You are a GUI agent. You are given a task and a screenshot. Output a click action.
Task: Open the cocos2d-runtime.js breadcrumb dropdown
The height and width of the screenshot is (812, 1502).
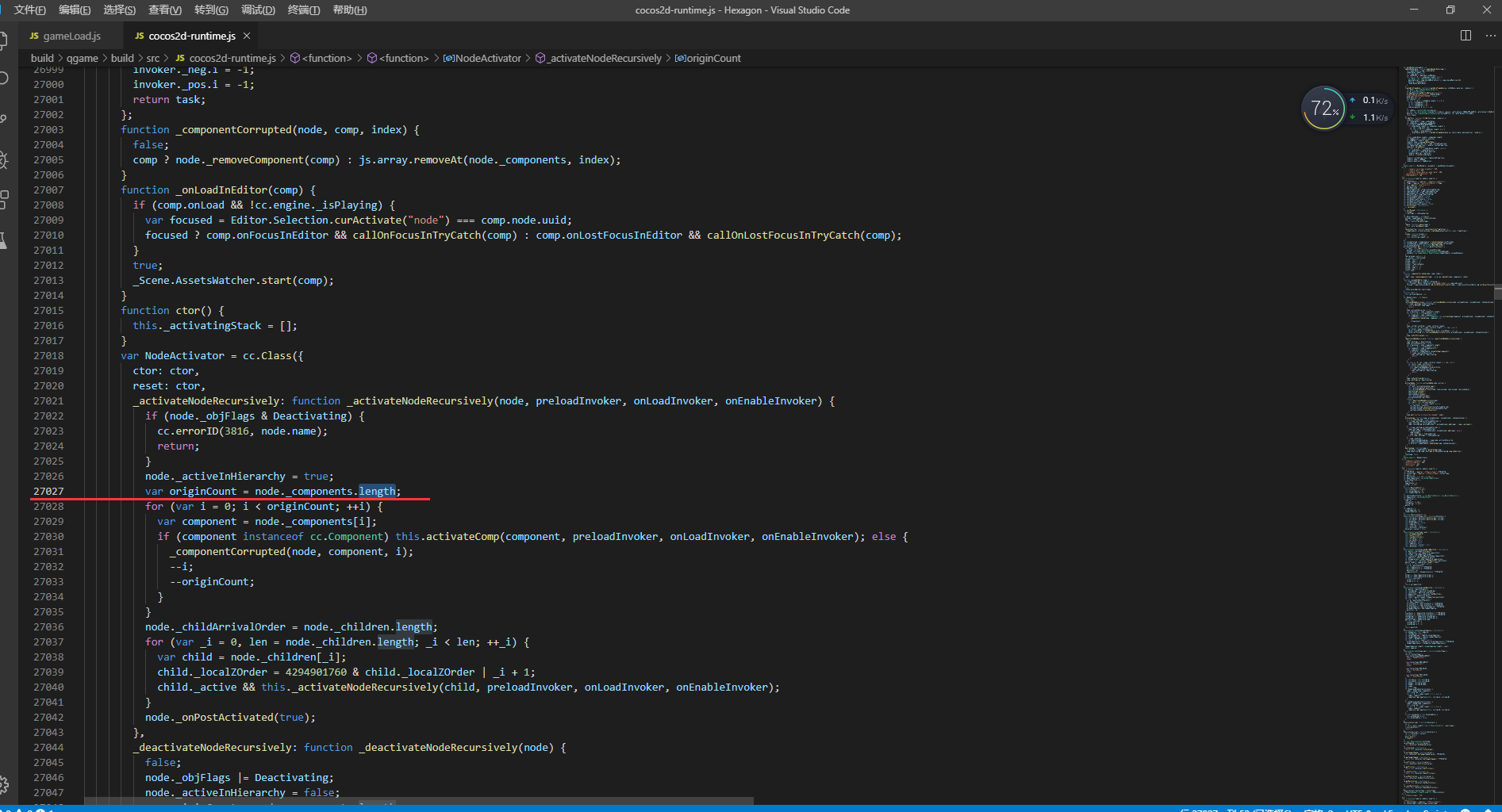pos(226,58)
